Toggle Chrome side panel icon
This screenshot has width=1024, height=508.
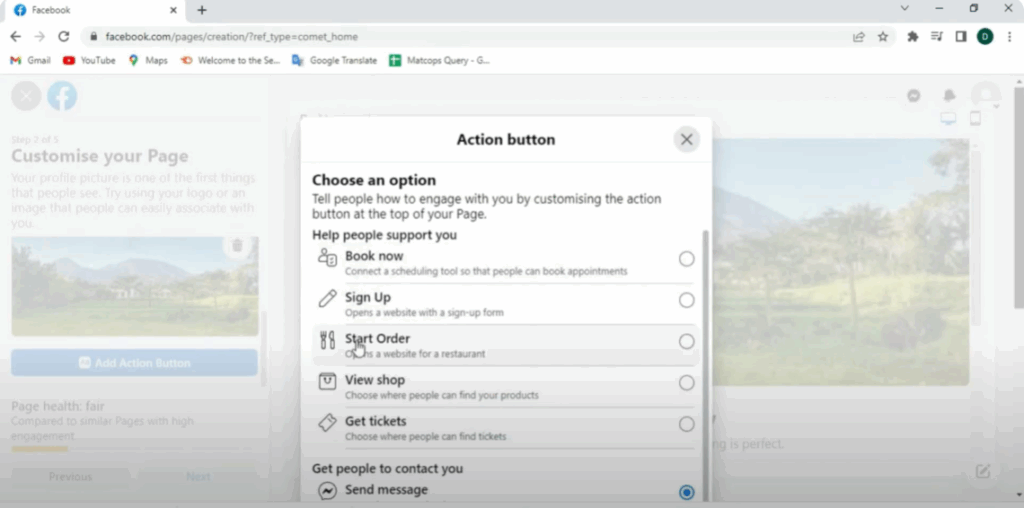pyautogui.click(x=961, y=37)
